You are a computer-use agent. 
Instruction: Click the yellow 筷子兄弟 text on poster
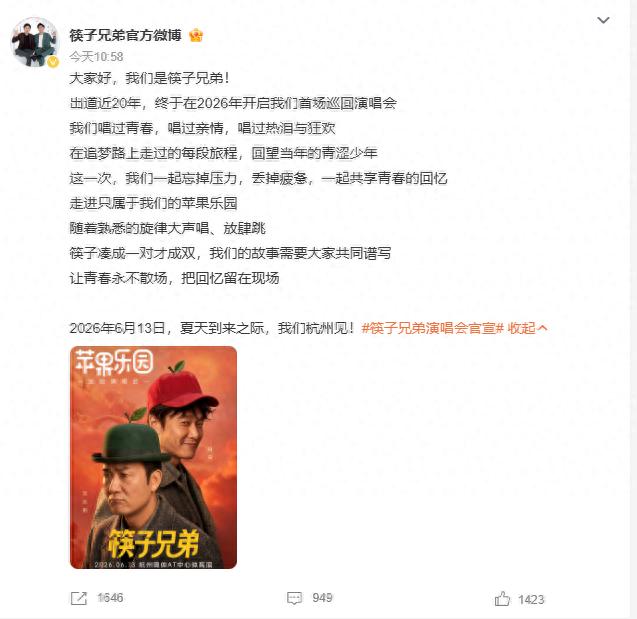tap(153, 543)
